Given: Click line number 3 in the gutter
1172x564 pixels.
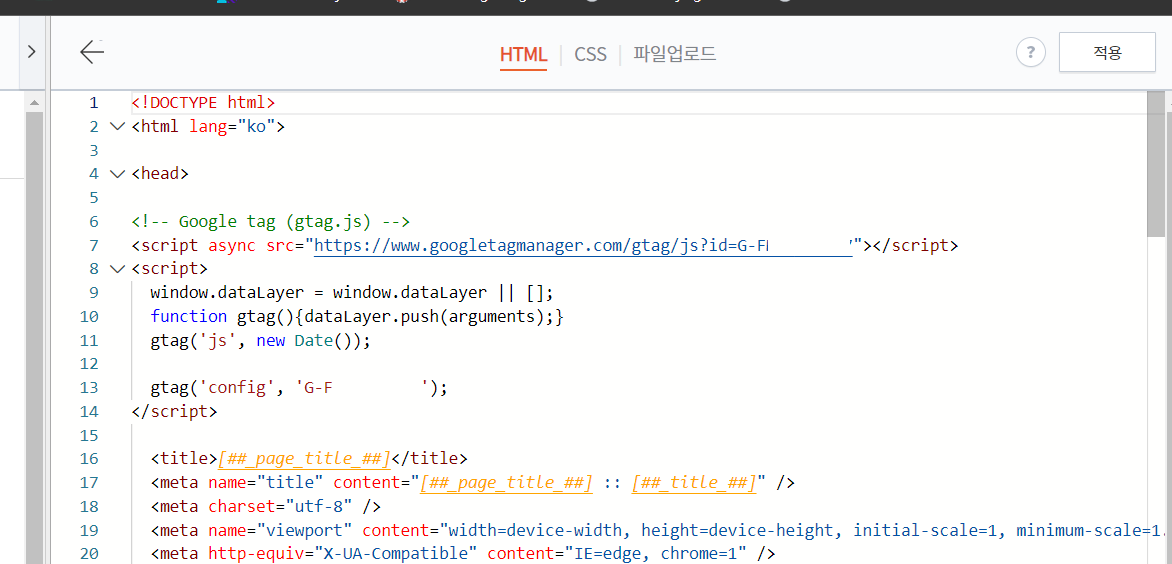Looking at the screenshot, I should [x=93, y=151].
